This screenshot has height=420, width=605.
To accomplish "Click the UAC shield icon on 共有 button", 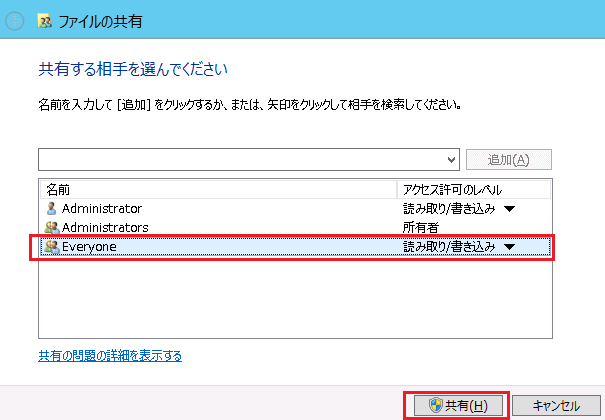I will (436, 405).
